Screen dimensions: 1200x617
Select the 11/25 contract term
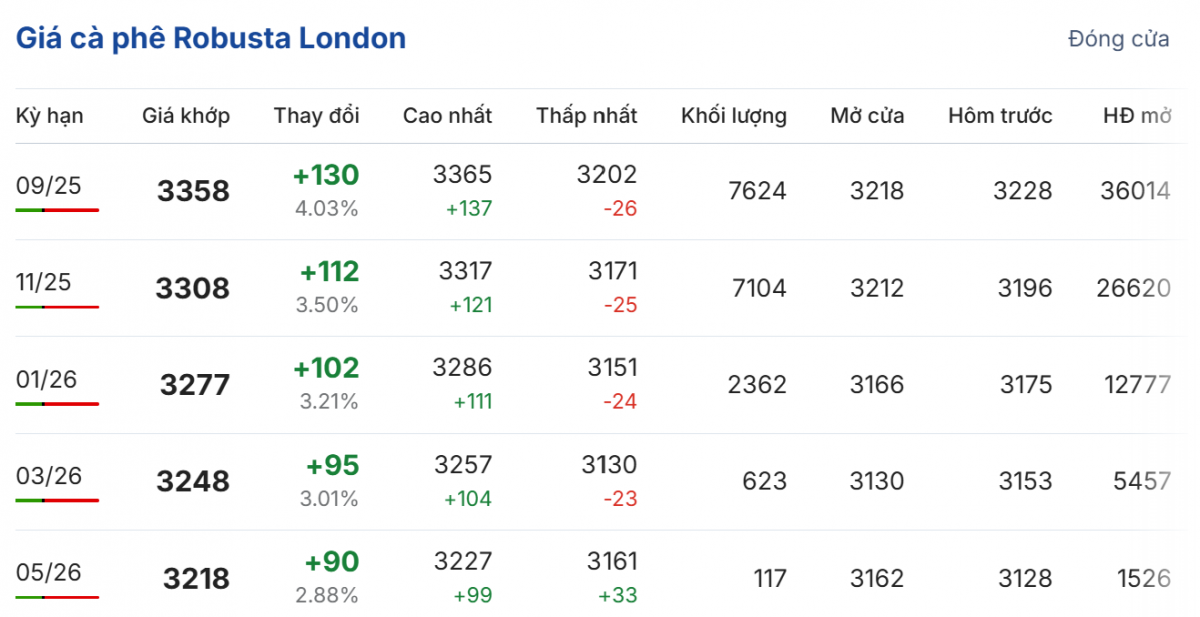pos(44,282)
